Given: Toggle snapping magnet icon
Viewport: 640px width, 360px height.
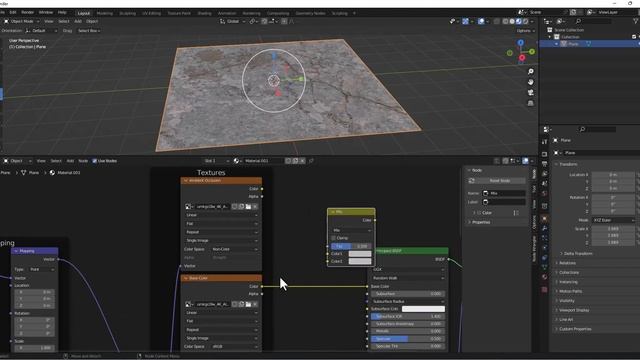Looking at the screenshot, I should (264, 21).
